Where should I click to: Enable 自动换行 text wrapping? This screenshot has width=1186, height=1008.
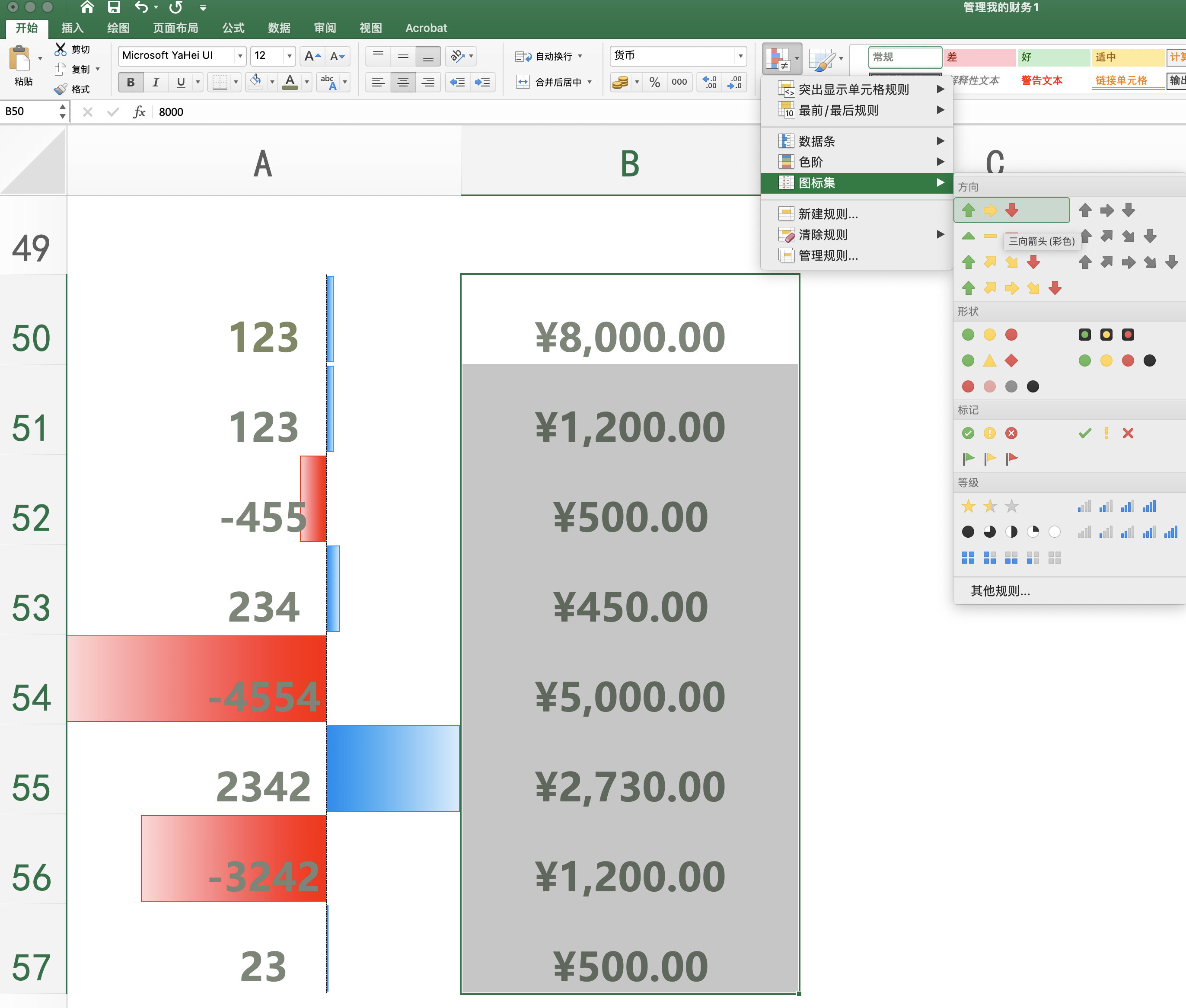tap(547, 56)
